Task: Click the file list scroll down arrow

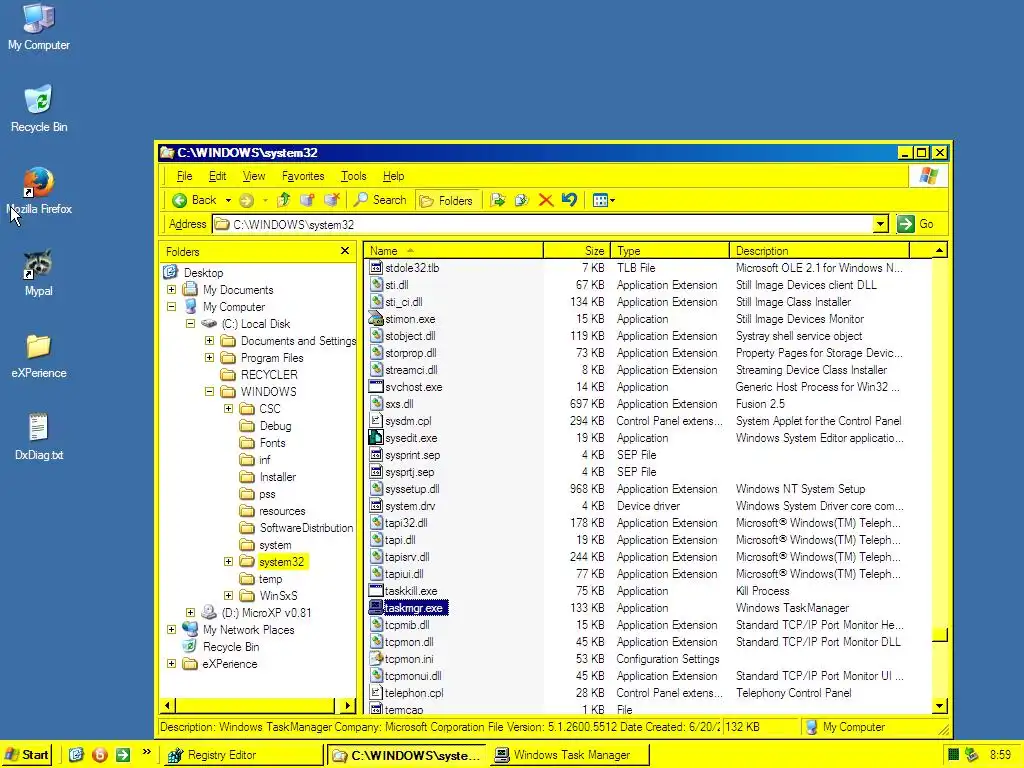Action: coord(940,705)
